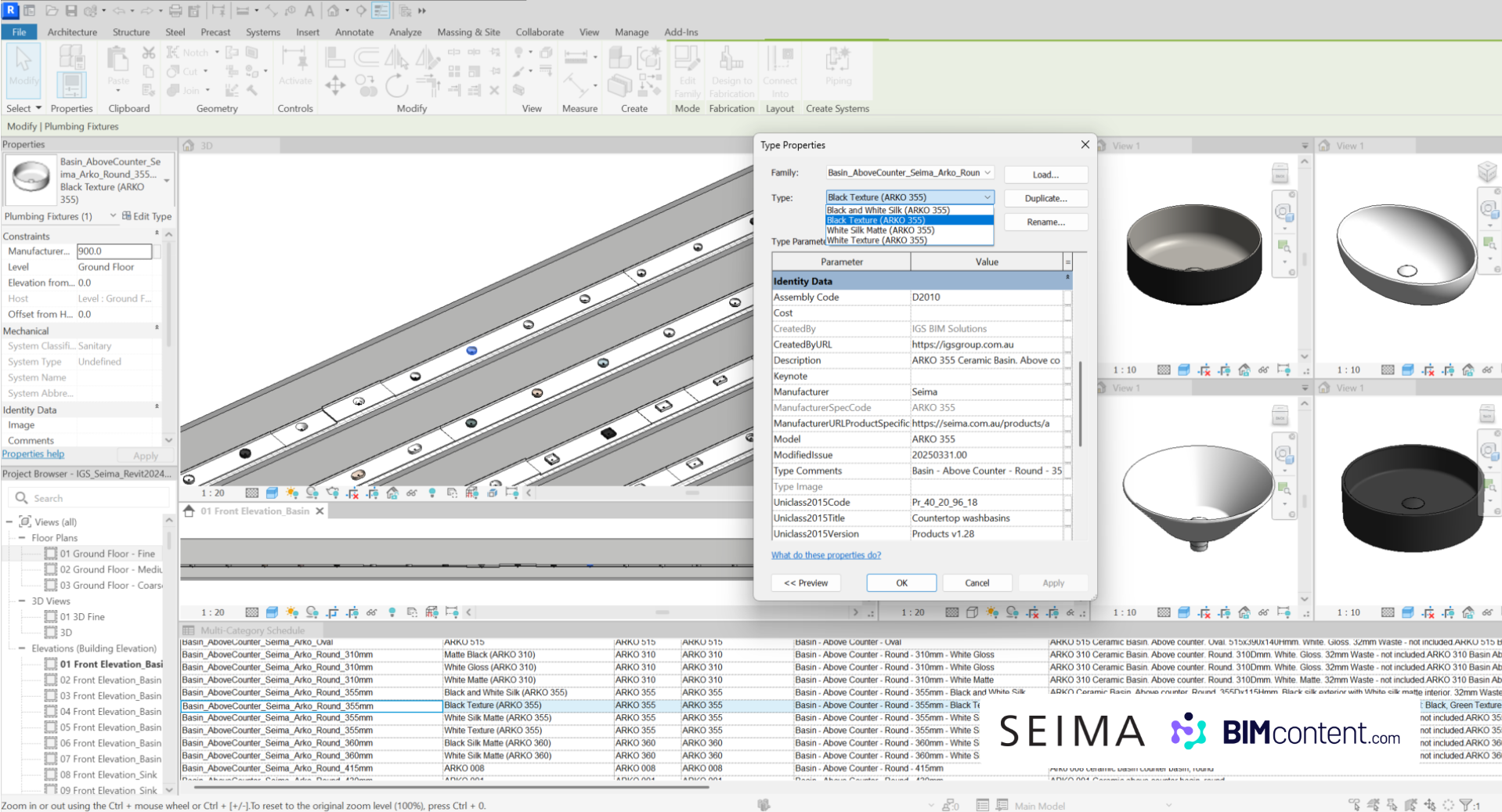
Task: Enable Reveal Hidden Elements glasses icon
Action: point(413,493)
